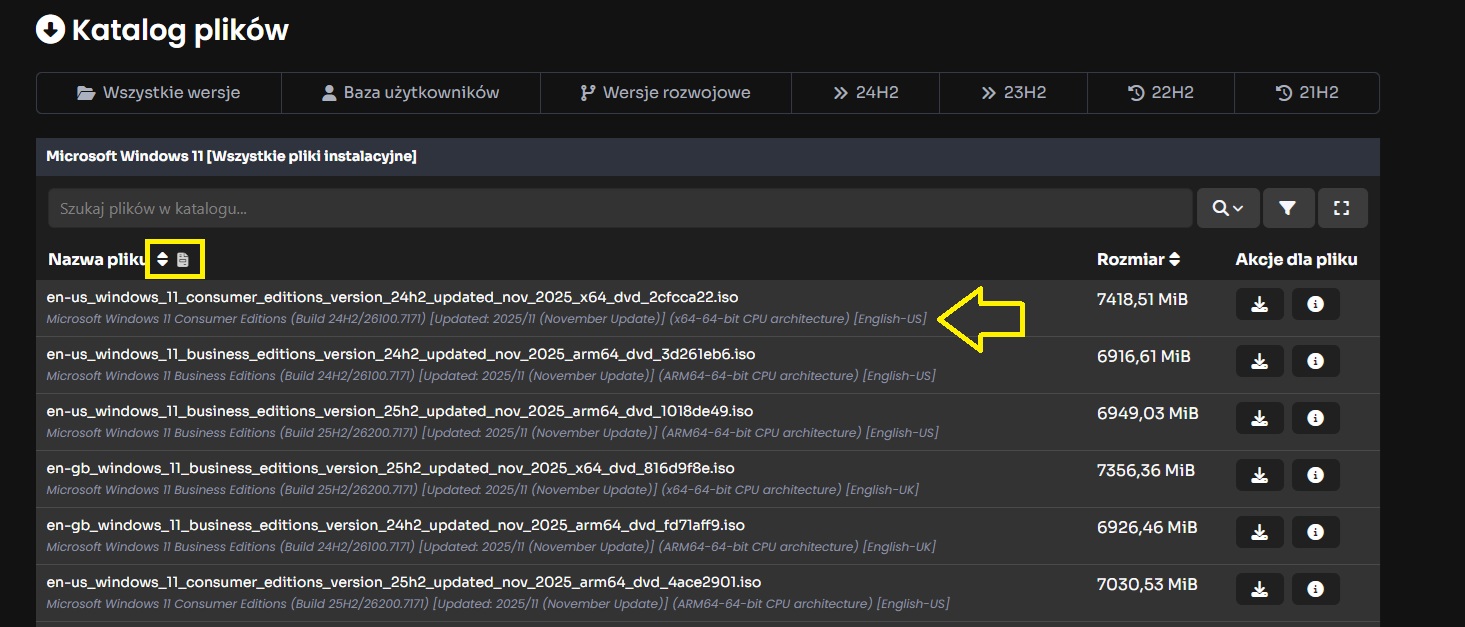Expand the search options dropdown
Image resolution: width=1465 pixels, height=627 pixels.
(x=1228, y=208)
